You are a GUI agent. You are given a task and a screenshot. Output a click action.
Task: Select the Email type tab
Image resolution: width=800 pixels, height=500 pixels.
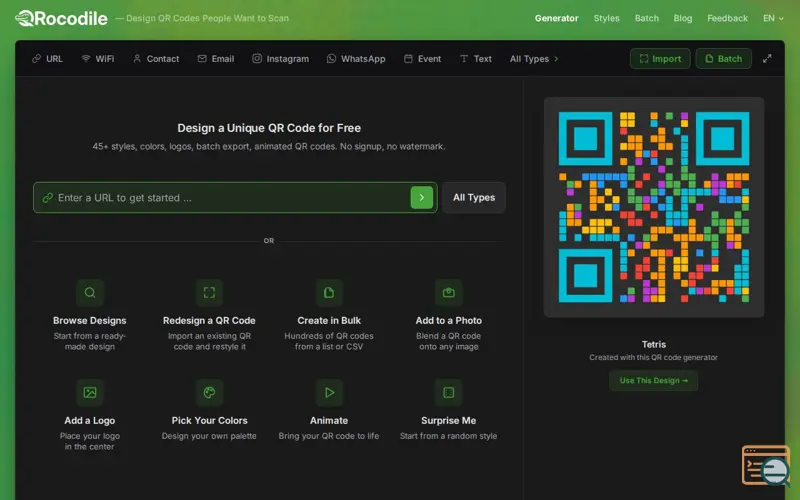[x=216, y=59]
